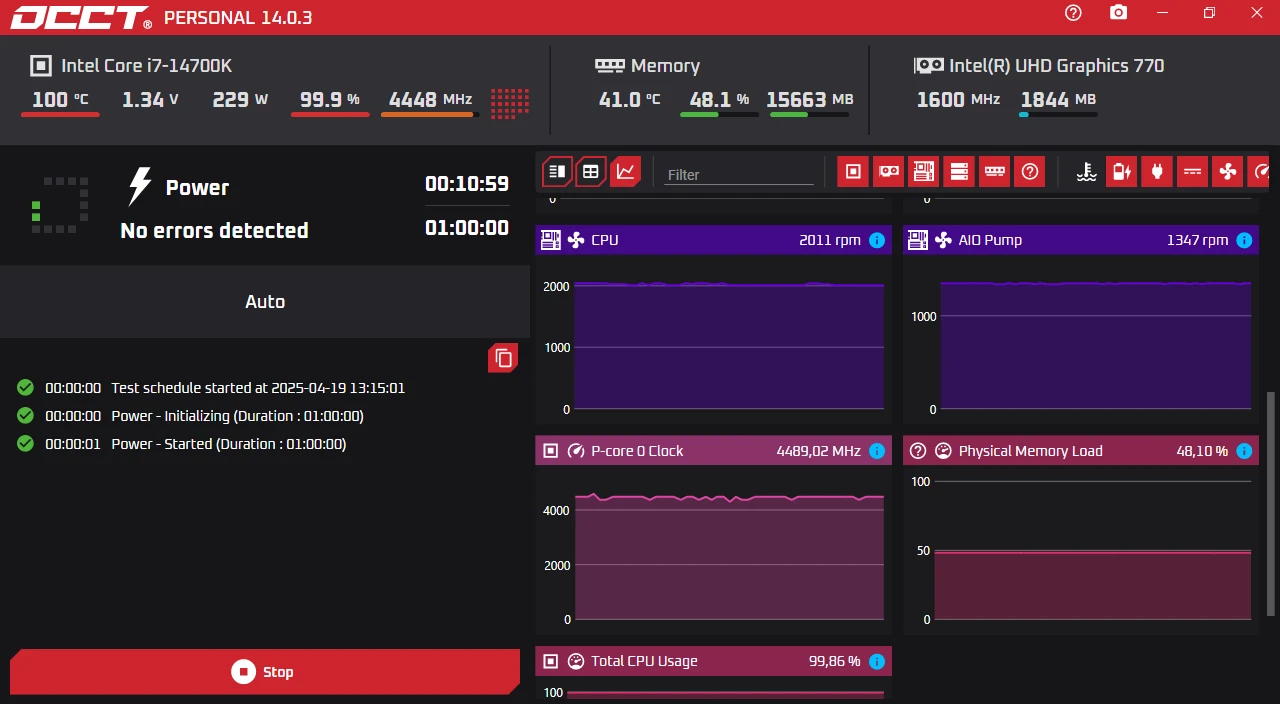Open info for Physical Memory Load graph
This screenshot has height=704, width=1280.
[1244, 451]
